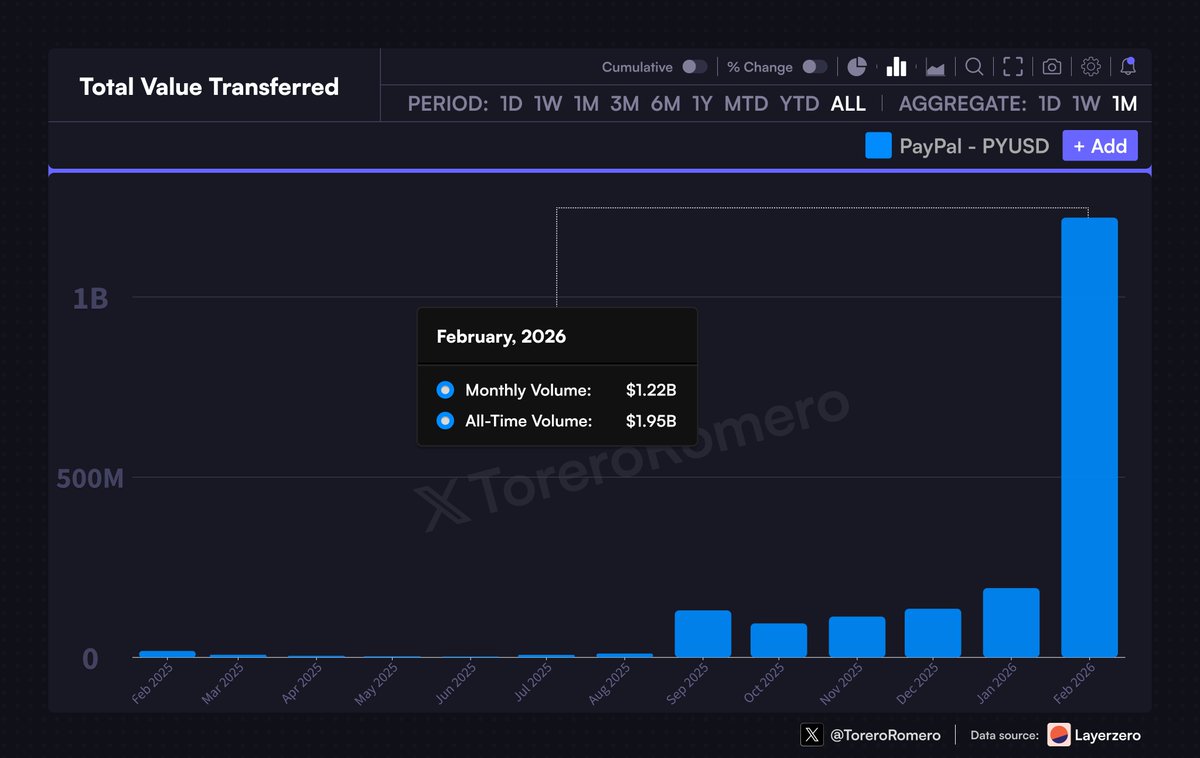Screen dimensions: 1200x758
Task: Open the magnifier search icon
Action: point(974,67)
